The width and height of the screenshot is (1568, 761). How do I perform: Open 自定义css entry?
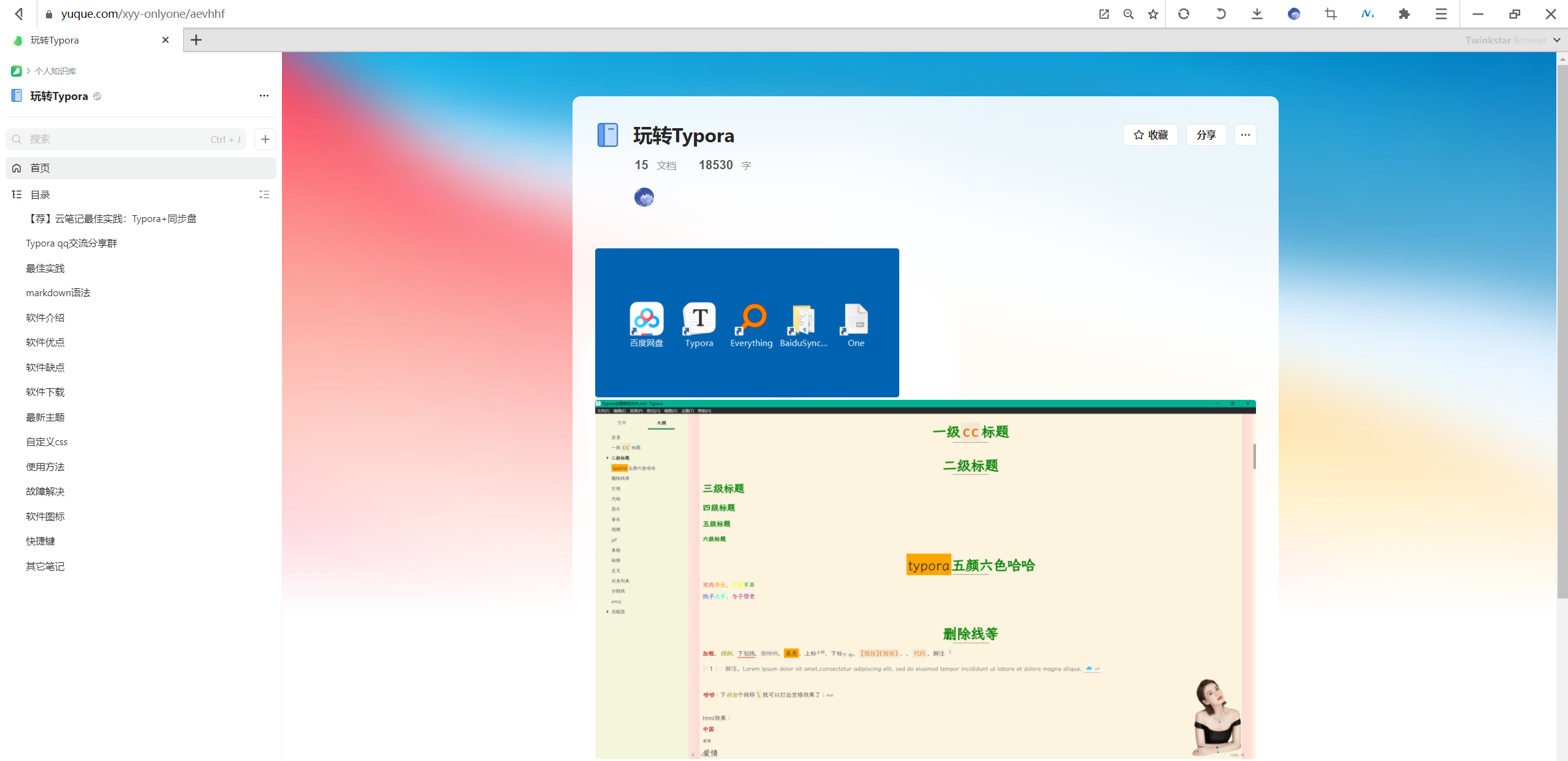pyautogui.click(x=47, y=442)
